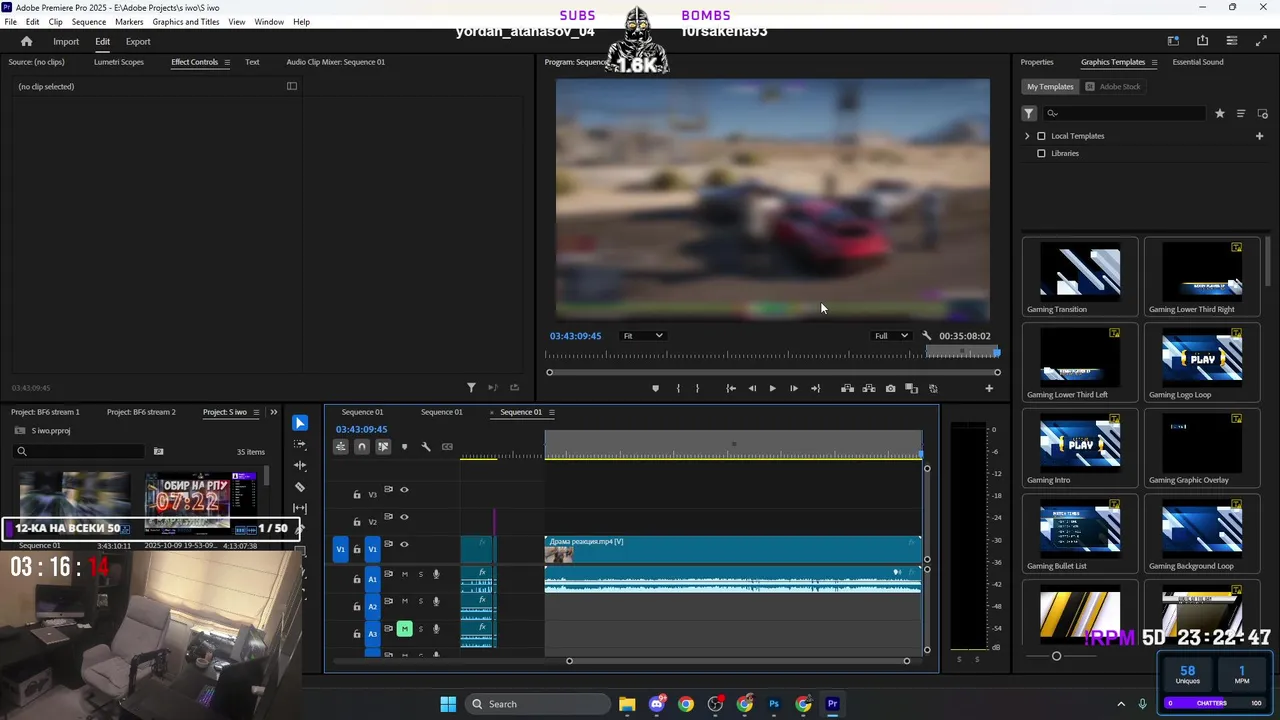This screenshot has width=1280, height=720.
Task: Step forward one frame
Action: click(794, 388)
